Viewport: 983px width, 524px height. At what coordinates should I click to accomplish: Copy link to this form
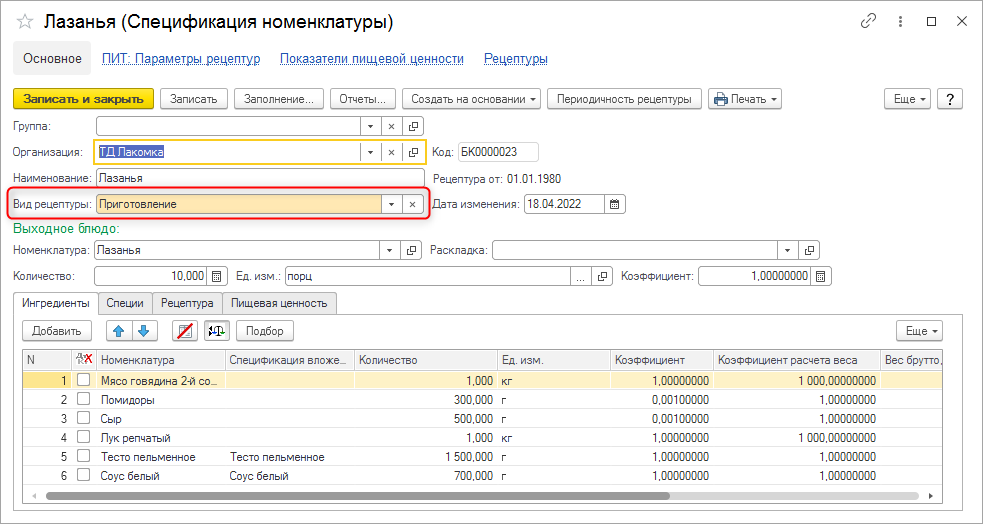(868, 22)
